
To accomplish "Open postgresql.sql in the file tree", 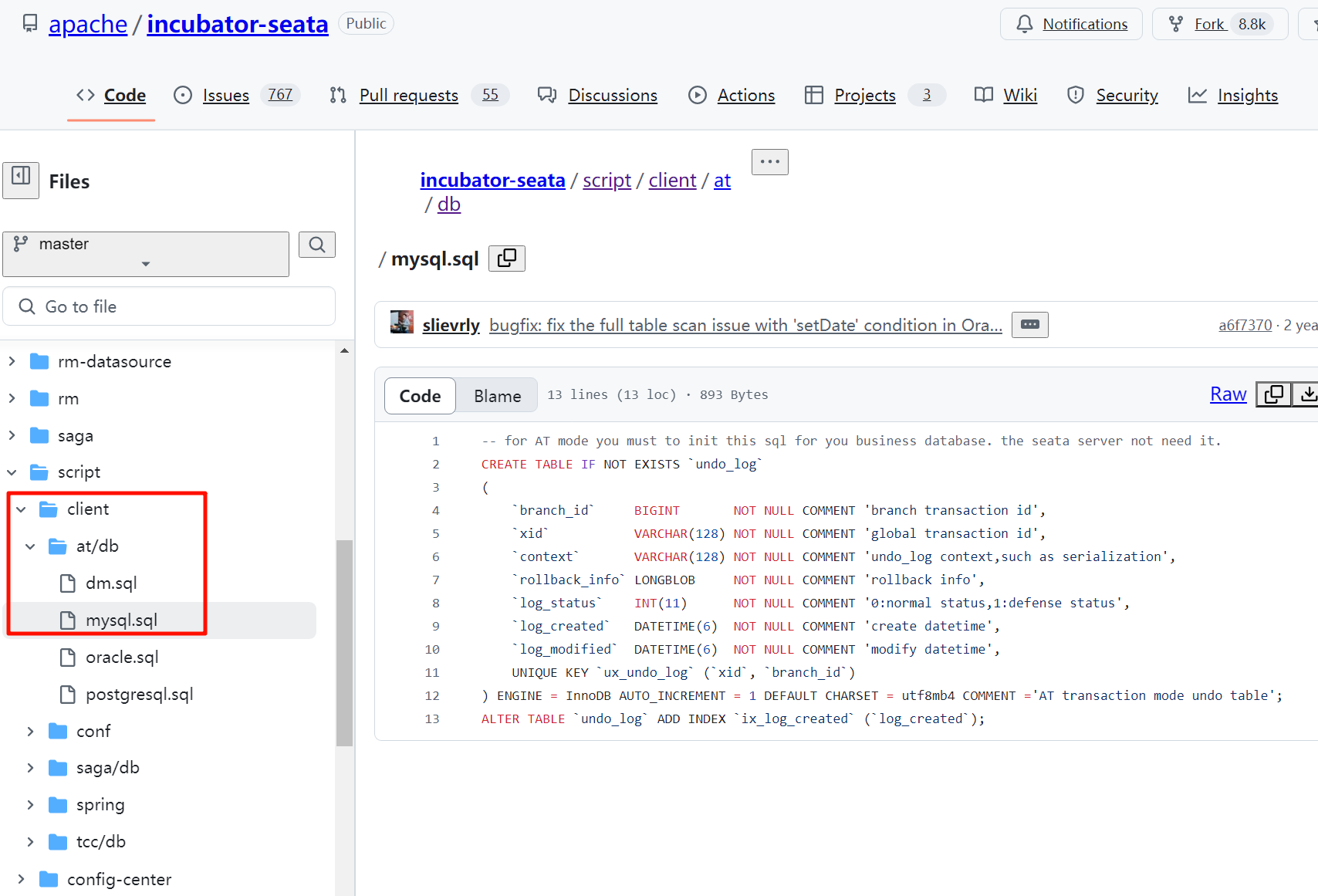I will 140,695.
